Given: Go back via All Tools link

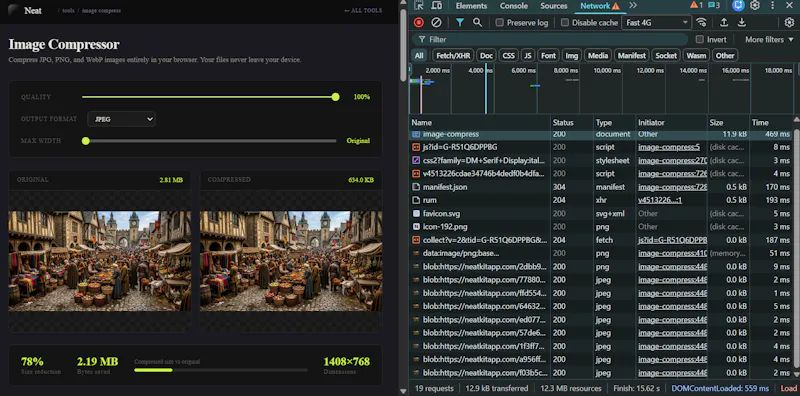Looking at the screenshot, I should (363, 10).
